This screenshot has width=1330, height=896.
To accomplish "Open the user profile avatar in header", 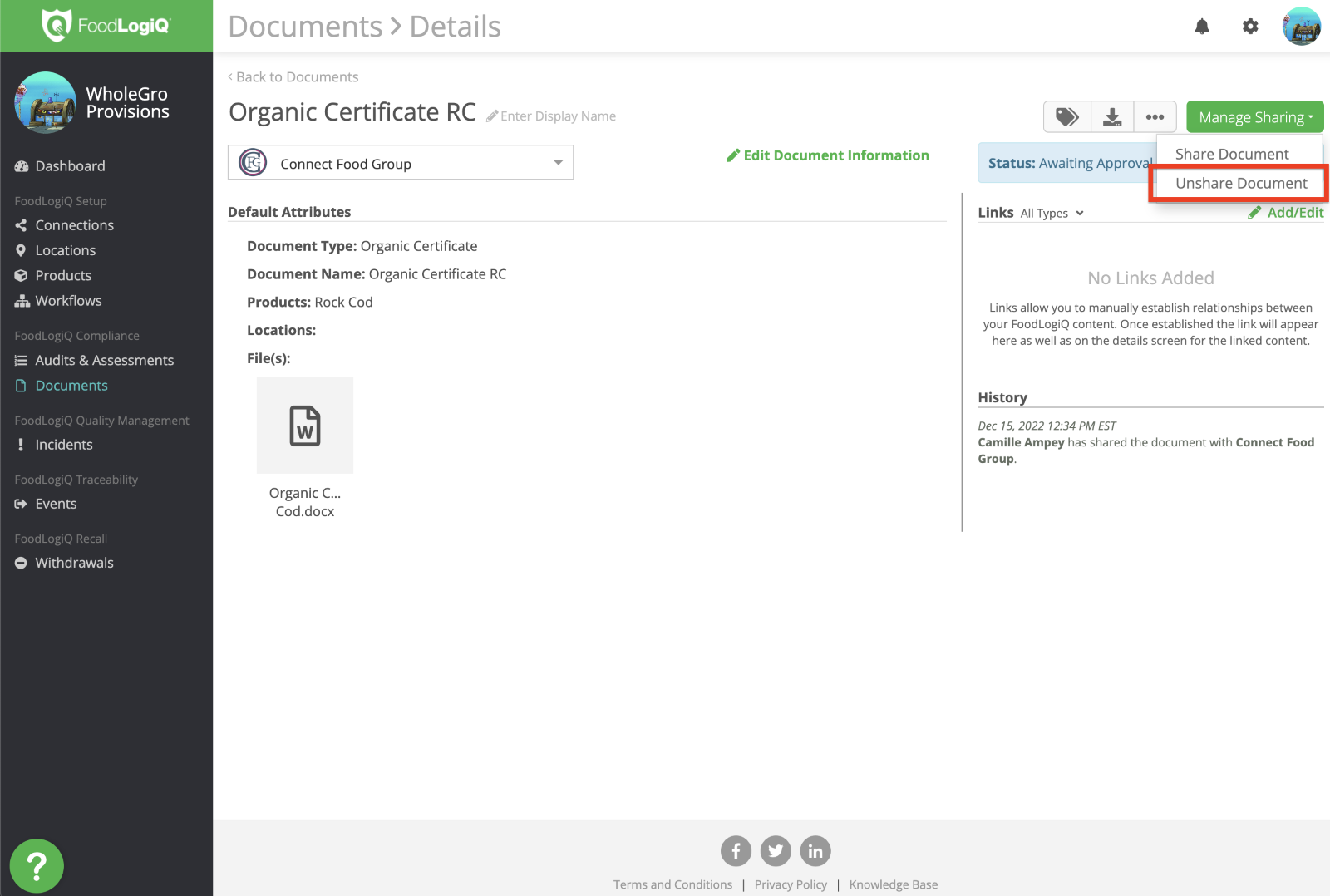I will pos(1302,27).
